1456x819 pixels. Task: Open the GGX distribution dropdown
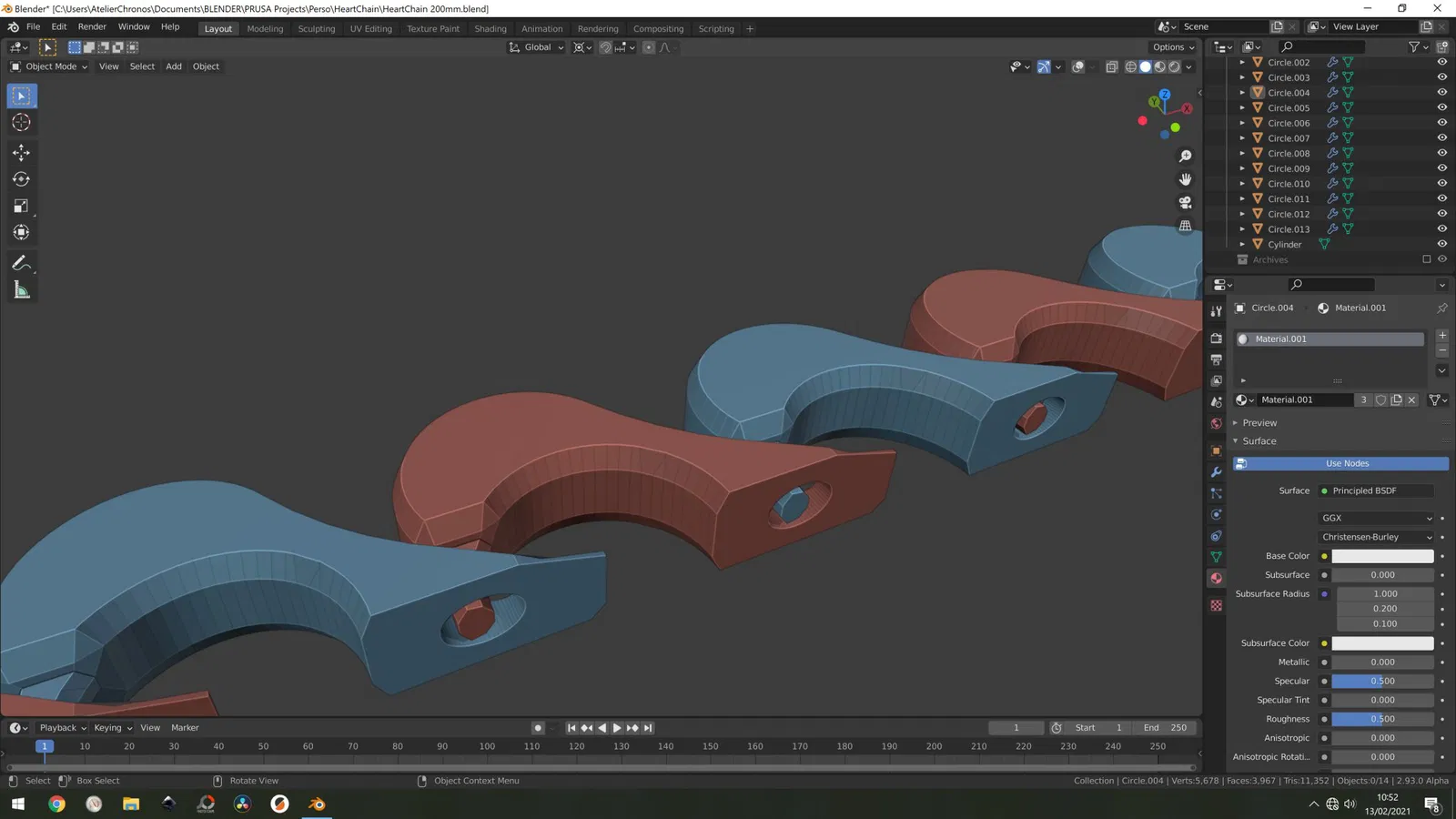tap(1376, 518)
